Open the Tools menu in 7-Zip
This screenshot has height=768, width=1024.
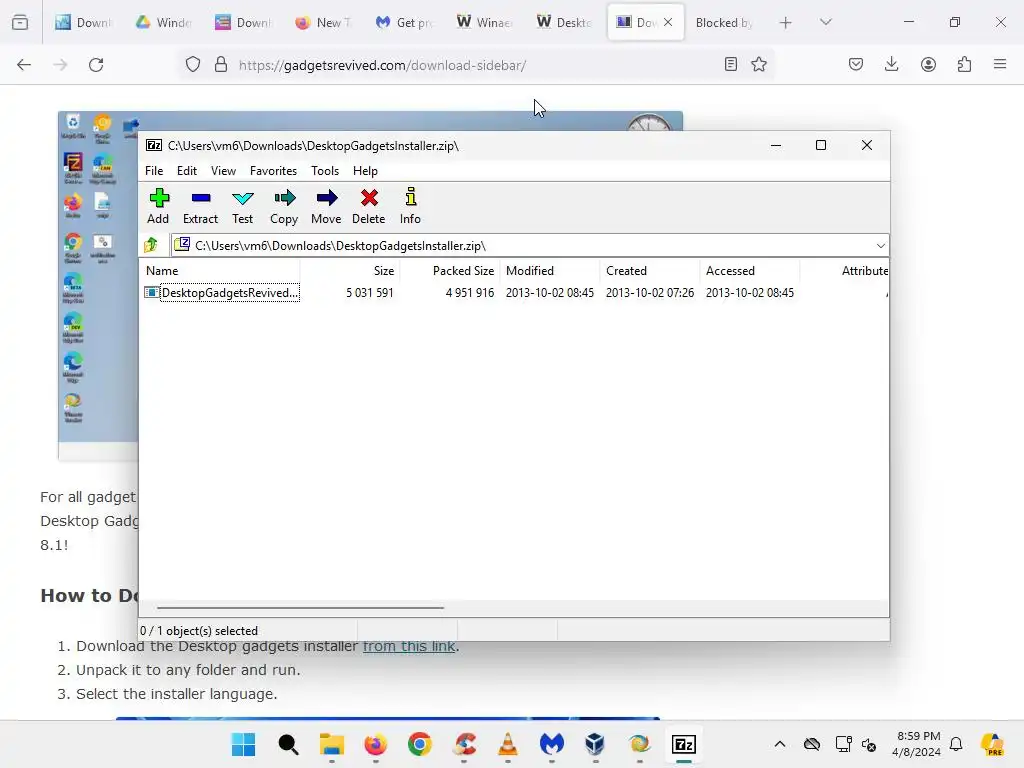[325, 170]
